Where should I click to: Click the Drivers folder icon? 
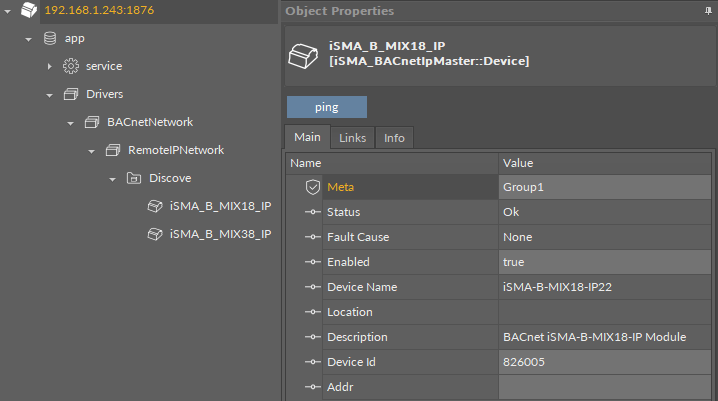point(71,94)
